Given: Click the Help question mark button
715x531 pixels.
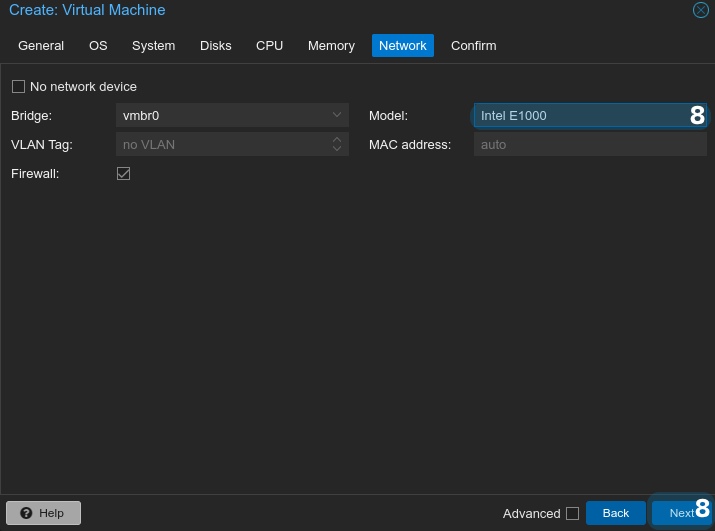Looking at the screenshot, I should (43, 513).
